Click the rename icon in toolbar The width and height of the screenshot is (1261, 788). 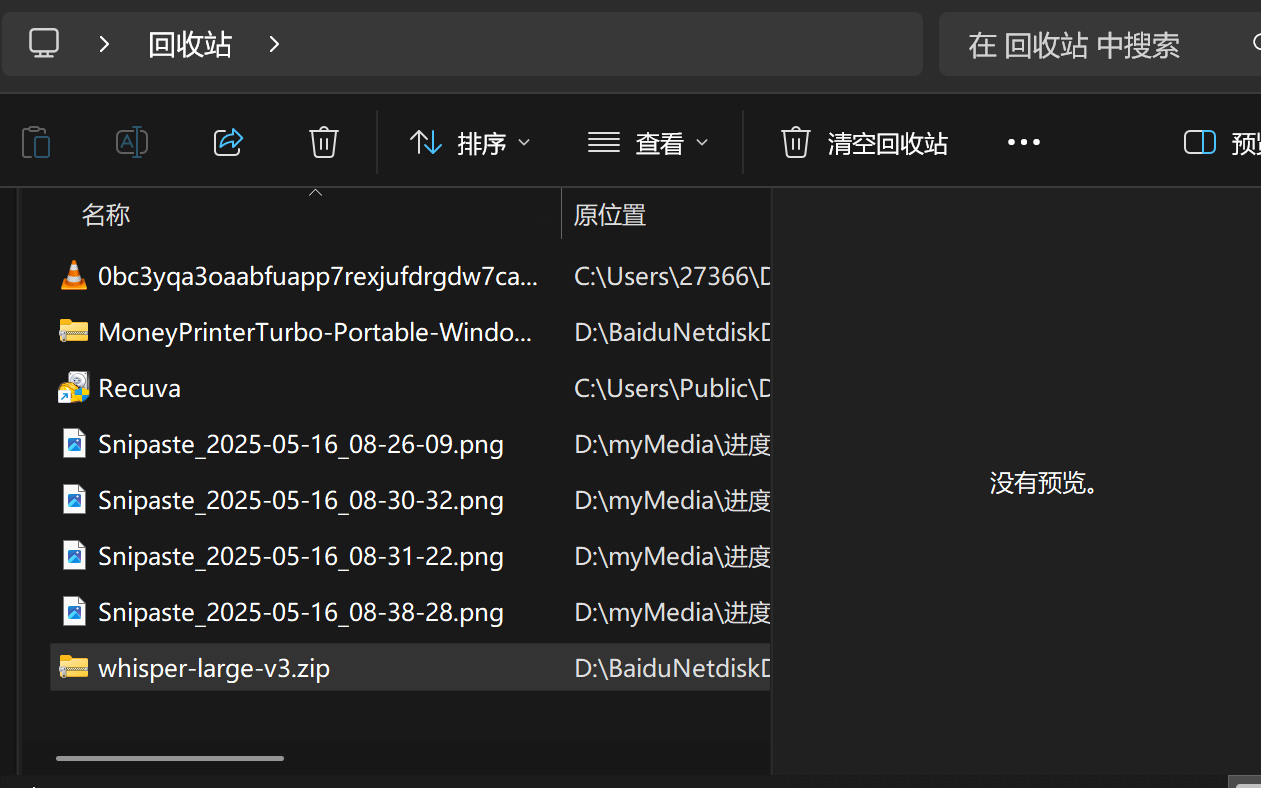click(x=132, y=143)
